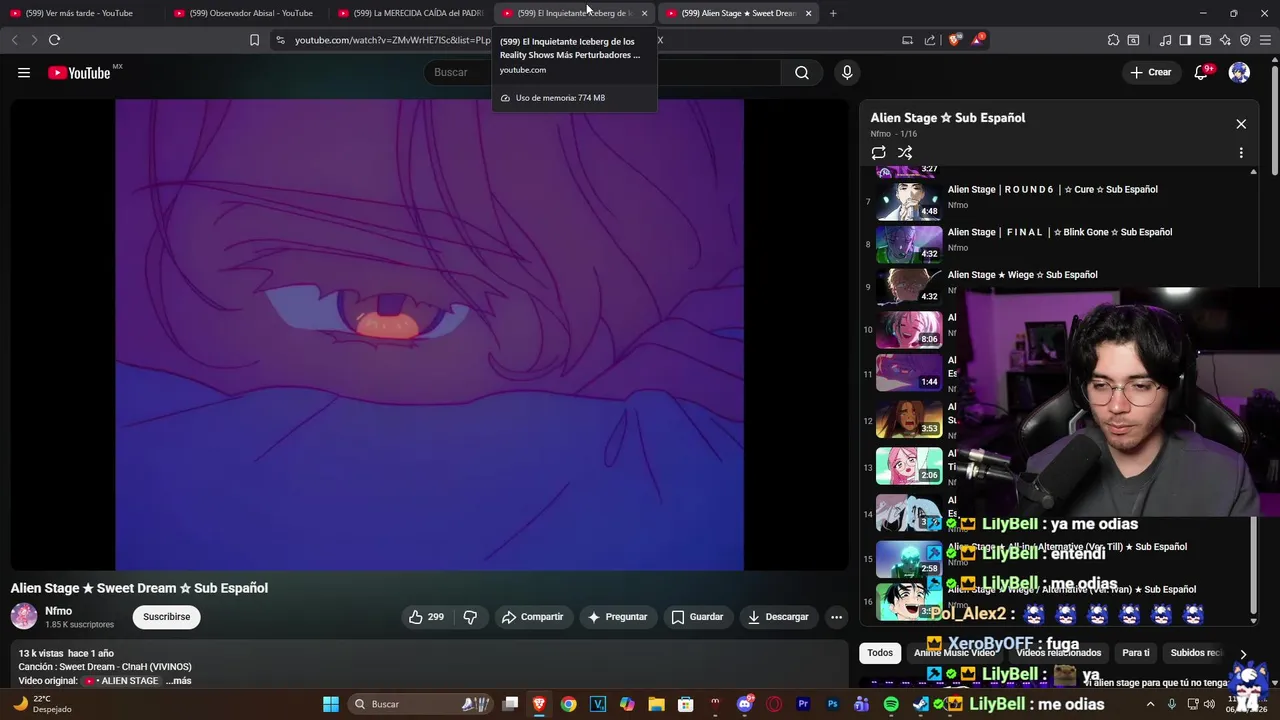
Task: Start voice search with the microphone
Action: point(847,72)
